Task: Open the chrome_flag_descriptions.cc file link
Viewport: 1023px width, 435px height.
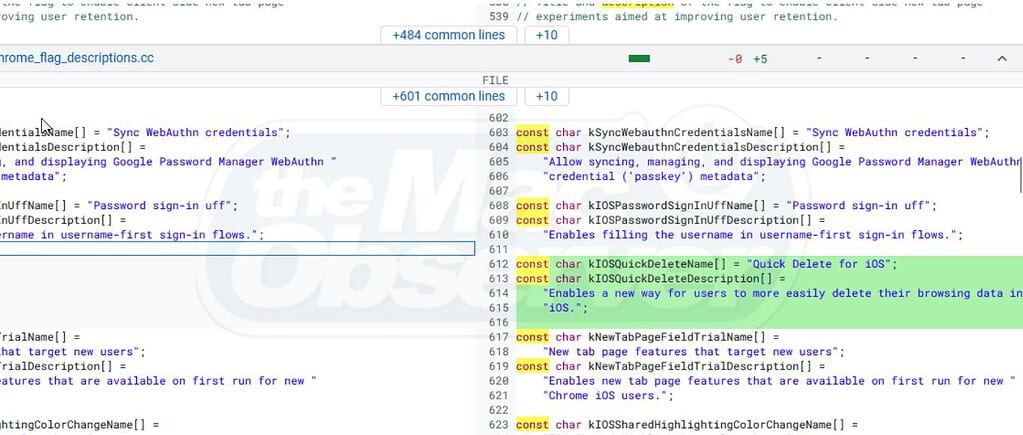Action: point(76,58)
